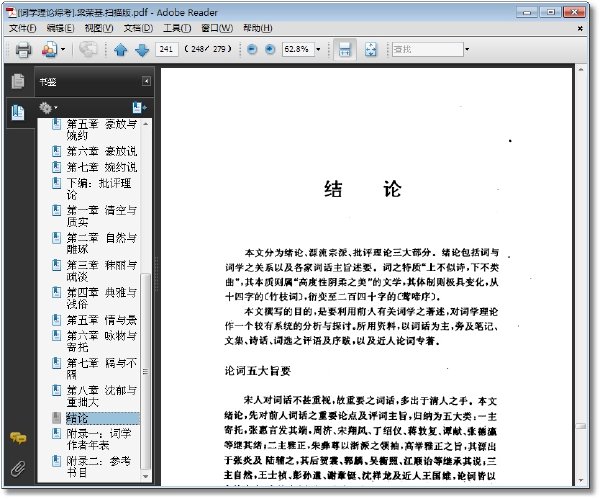Zoom out with the minus button
The width and height of the screenshot is (600, 499).
252,49
